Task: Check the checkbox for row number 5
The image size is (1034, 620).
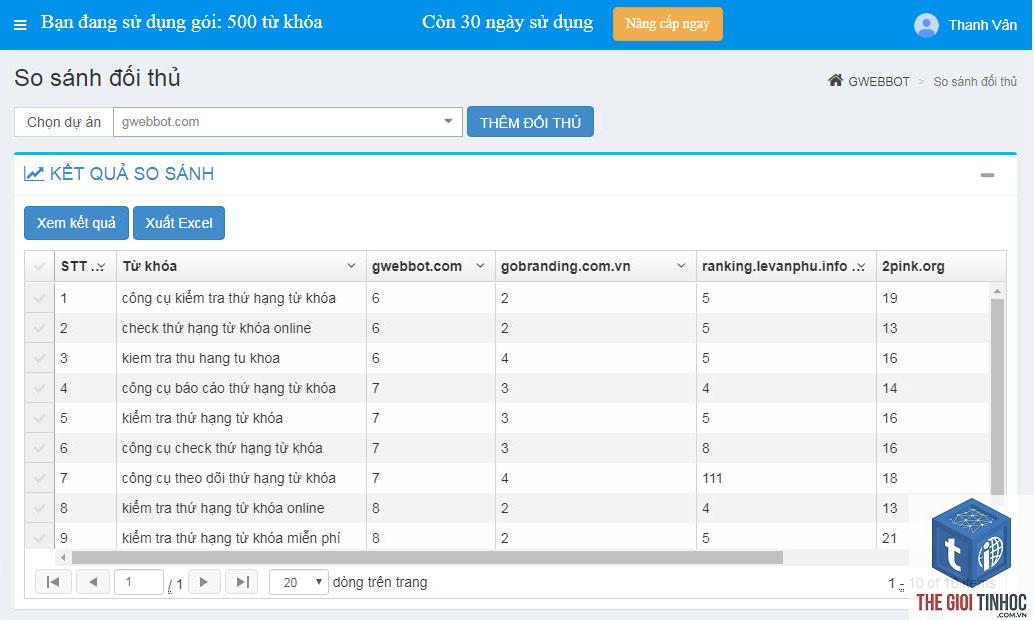Action: pyautogui.click(x=40, y=418)
